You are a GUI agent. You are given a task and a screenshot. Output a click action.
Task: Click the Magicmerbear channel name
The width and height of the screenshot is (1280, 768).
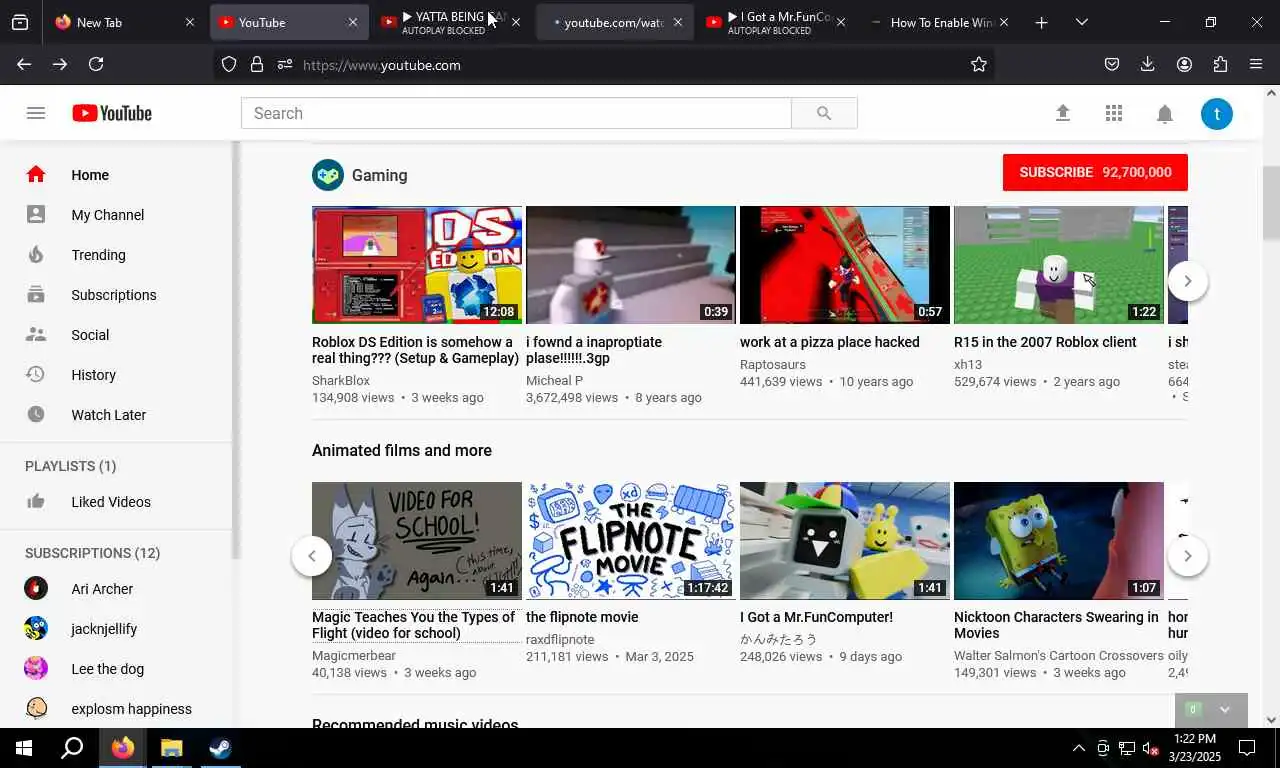click(x=354, y=656)
